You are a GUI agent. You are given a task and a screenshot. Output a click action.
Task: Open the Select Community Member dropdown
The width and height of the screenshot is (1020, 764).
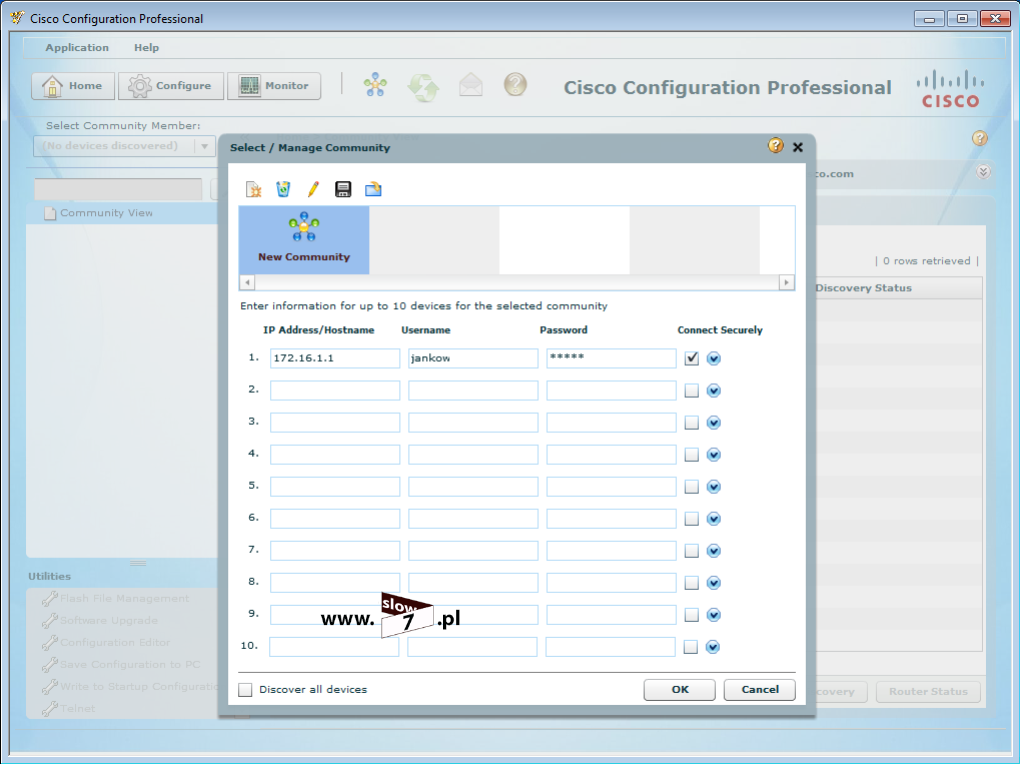tap(124, 146)
